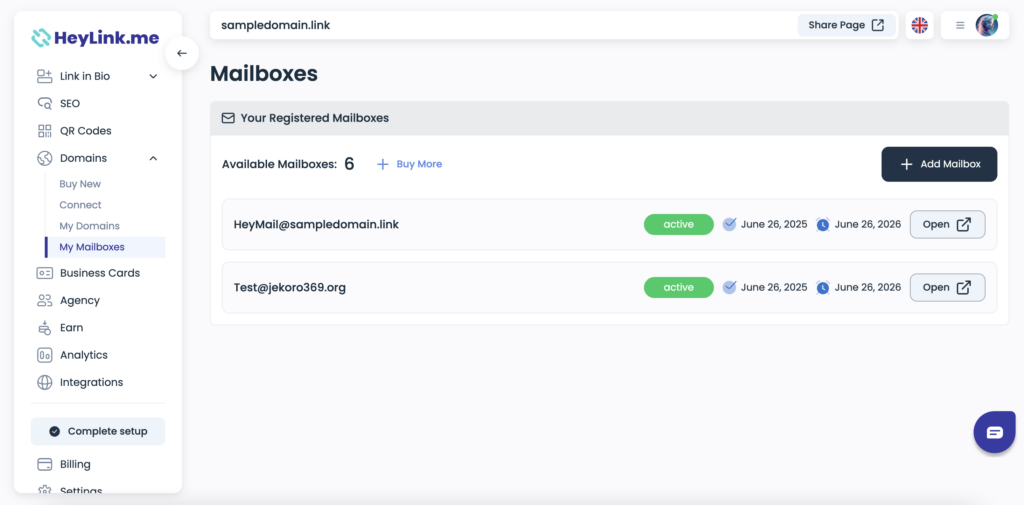Click the Your Registered Mailboxes header text
The height and width of the screenshot is (505, 1024).
[x=315, y=118]
